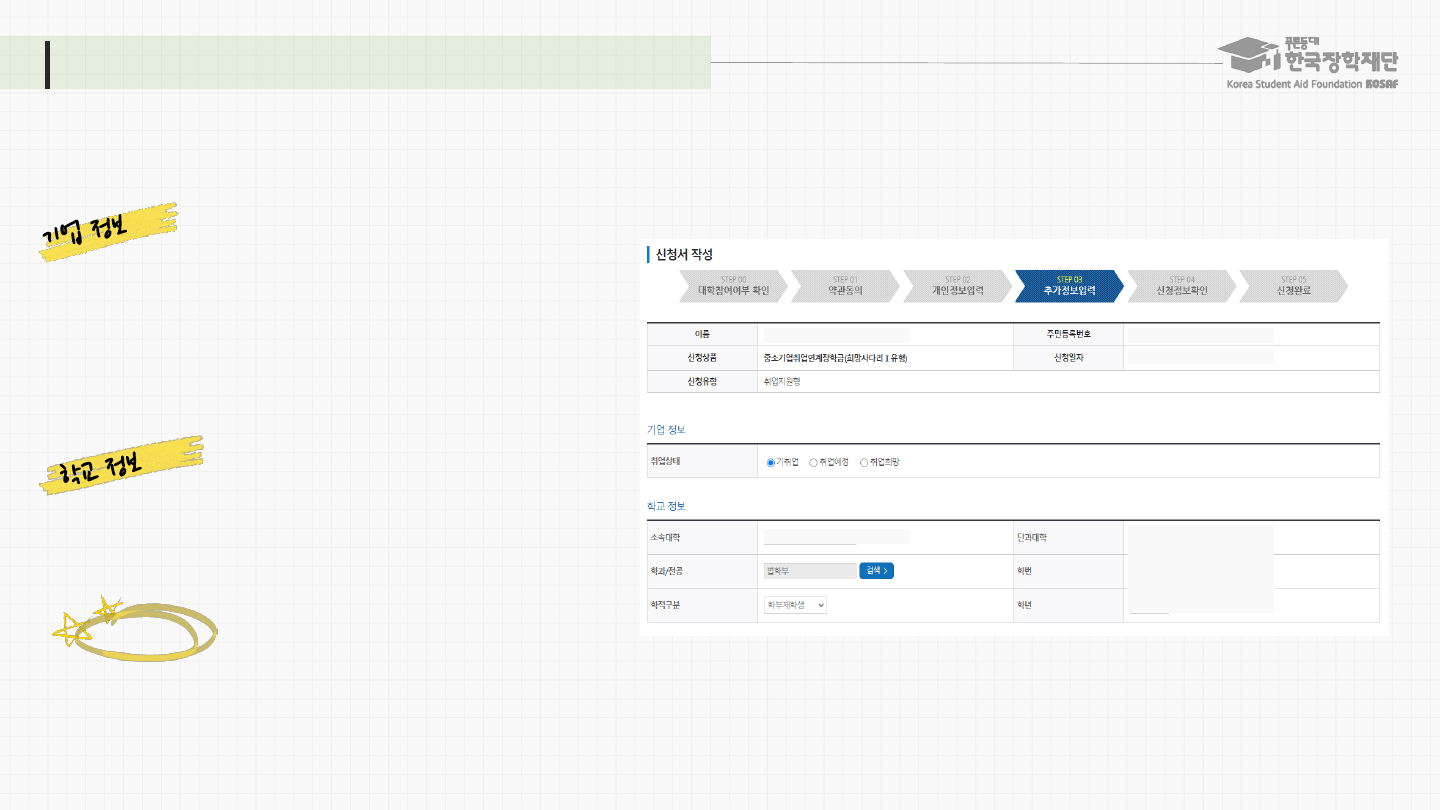Click the 신청서 작성 section heading

684,255
